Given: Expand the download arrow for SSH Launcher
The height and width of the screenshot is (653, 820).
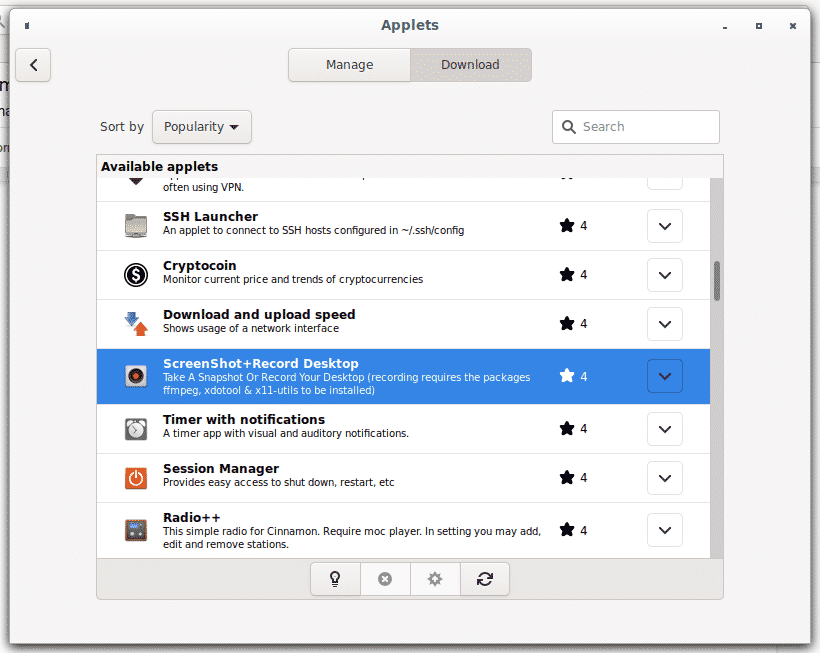Looking at the screenshot, I should (x=665, y=226).
